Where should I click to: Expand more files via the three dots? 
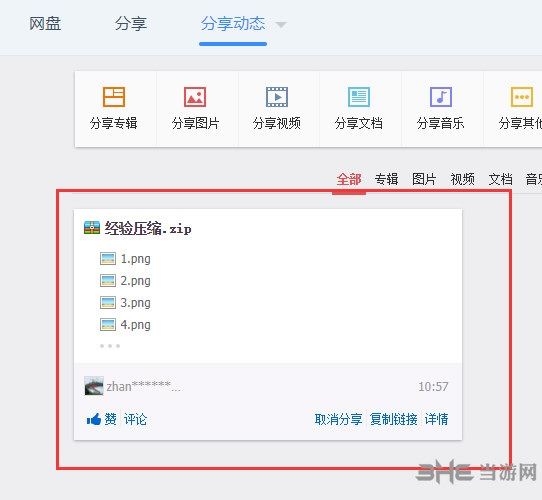tap(110, 346)
